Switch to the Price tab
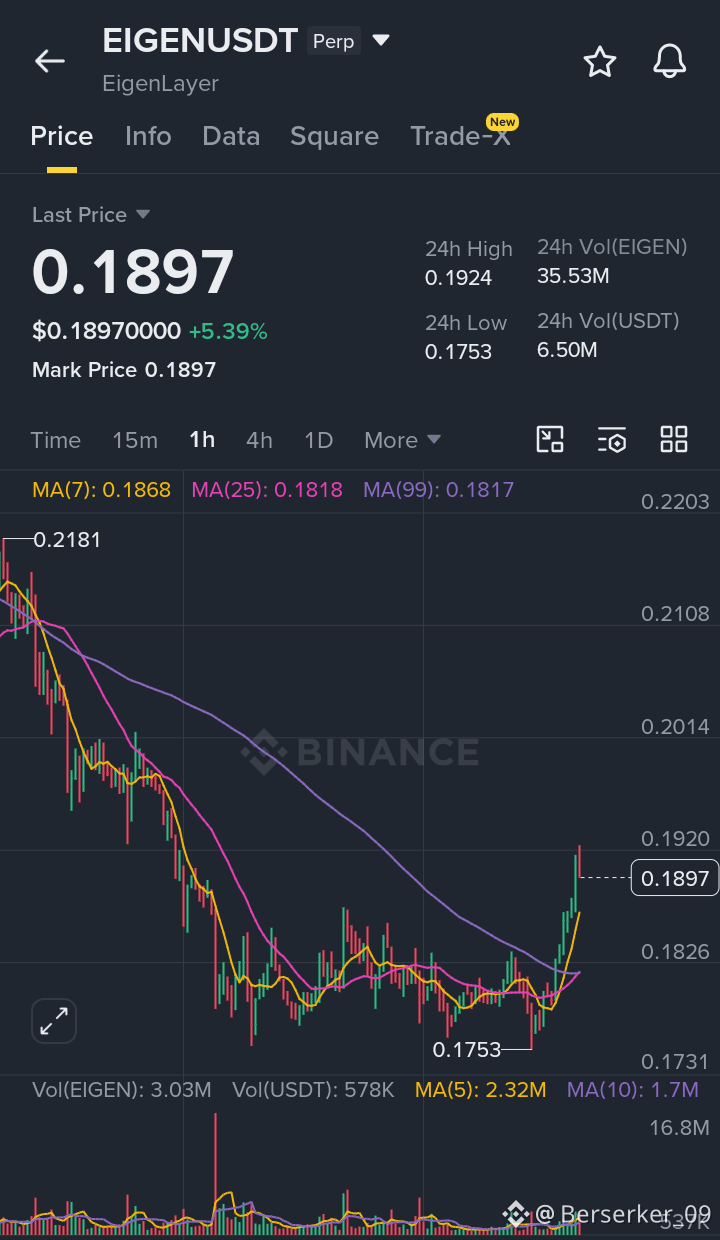This screenshot has height=1240, width=720. pyautogui.click(x=62, y=136)
